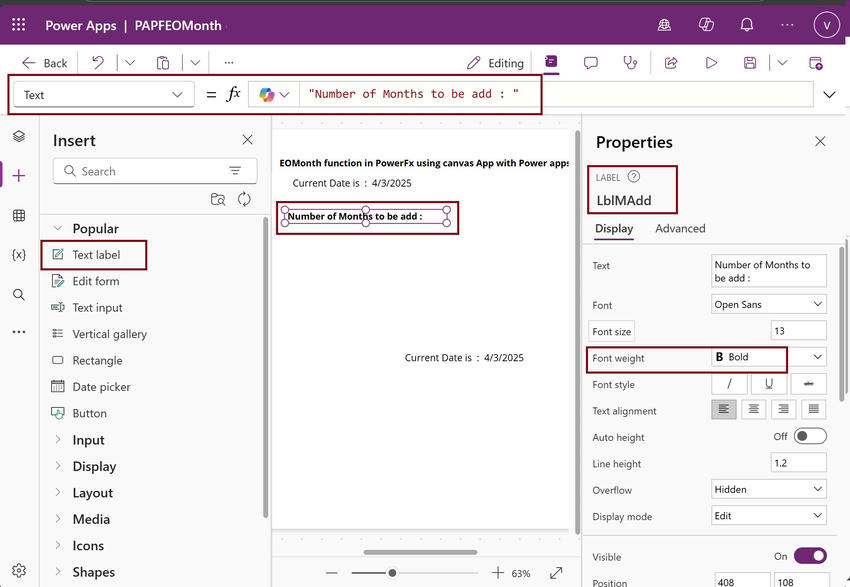Open the Tree view layers icon
This screenshot has width=850, height=587.
coord(18,136)
